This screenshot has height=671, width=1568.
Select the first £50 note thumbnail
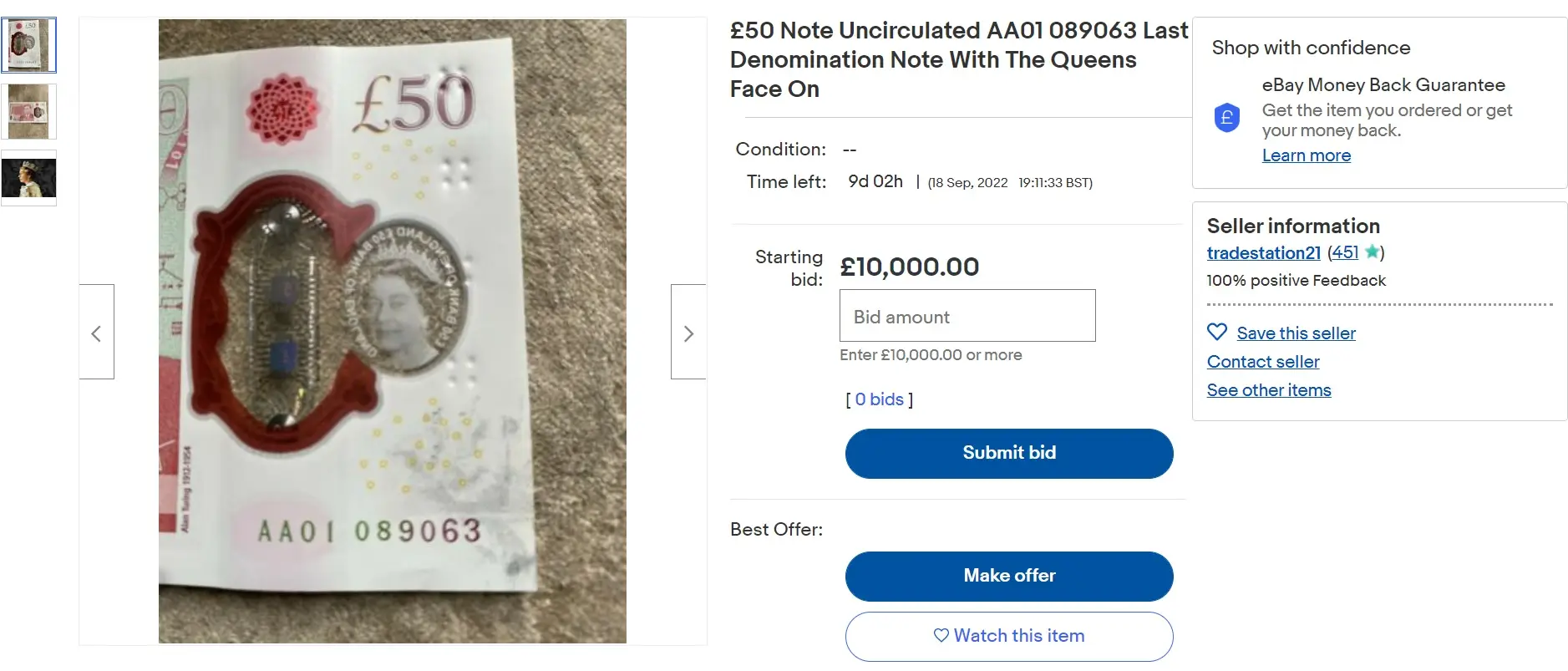click(x=29, y=44)
